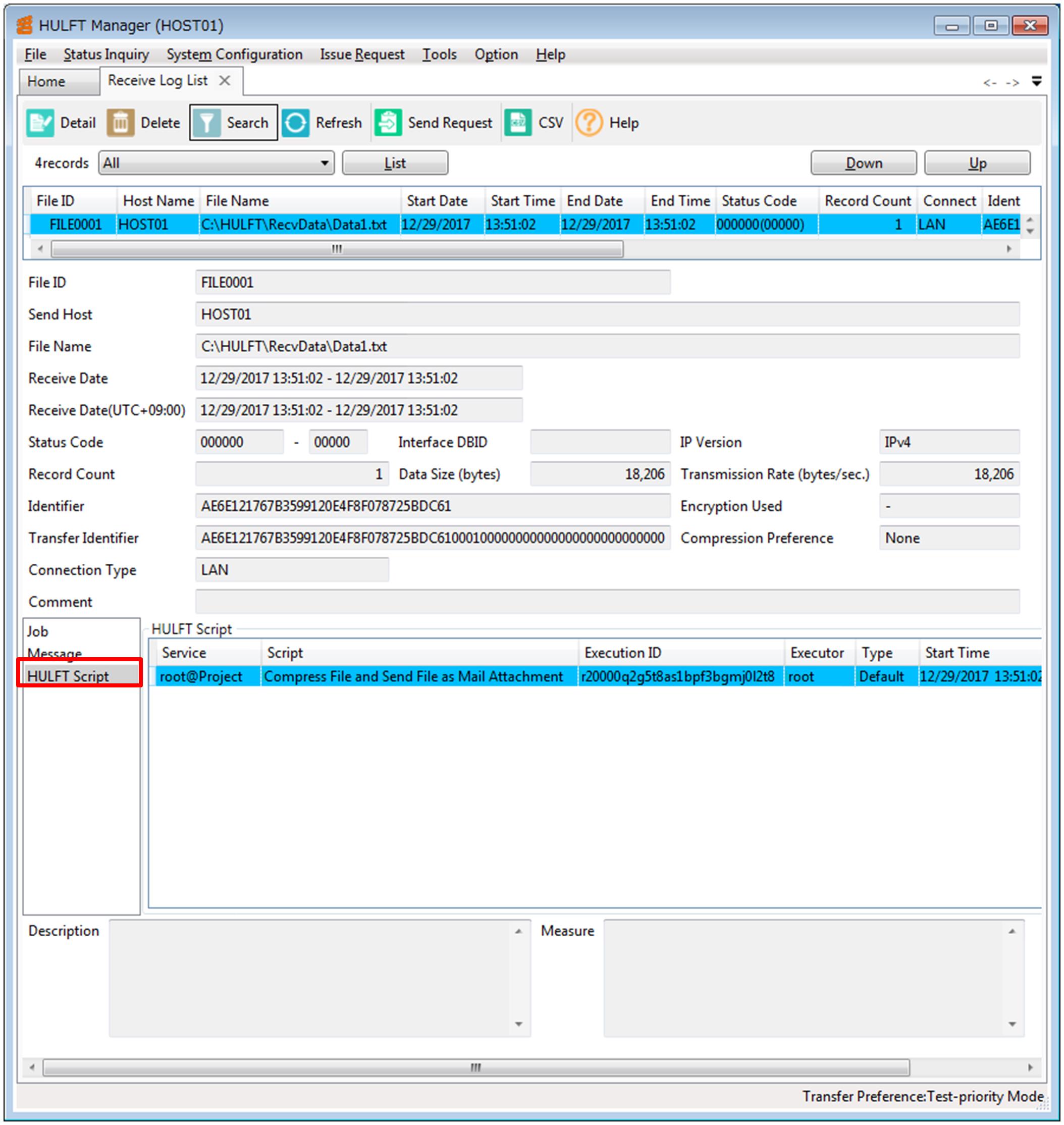Click the log table horizontal scrollbar thumb

(337, 249)
